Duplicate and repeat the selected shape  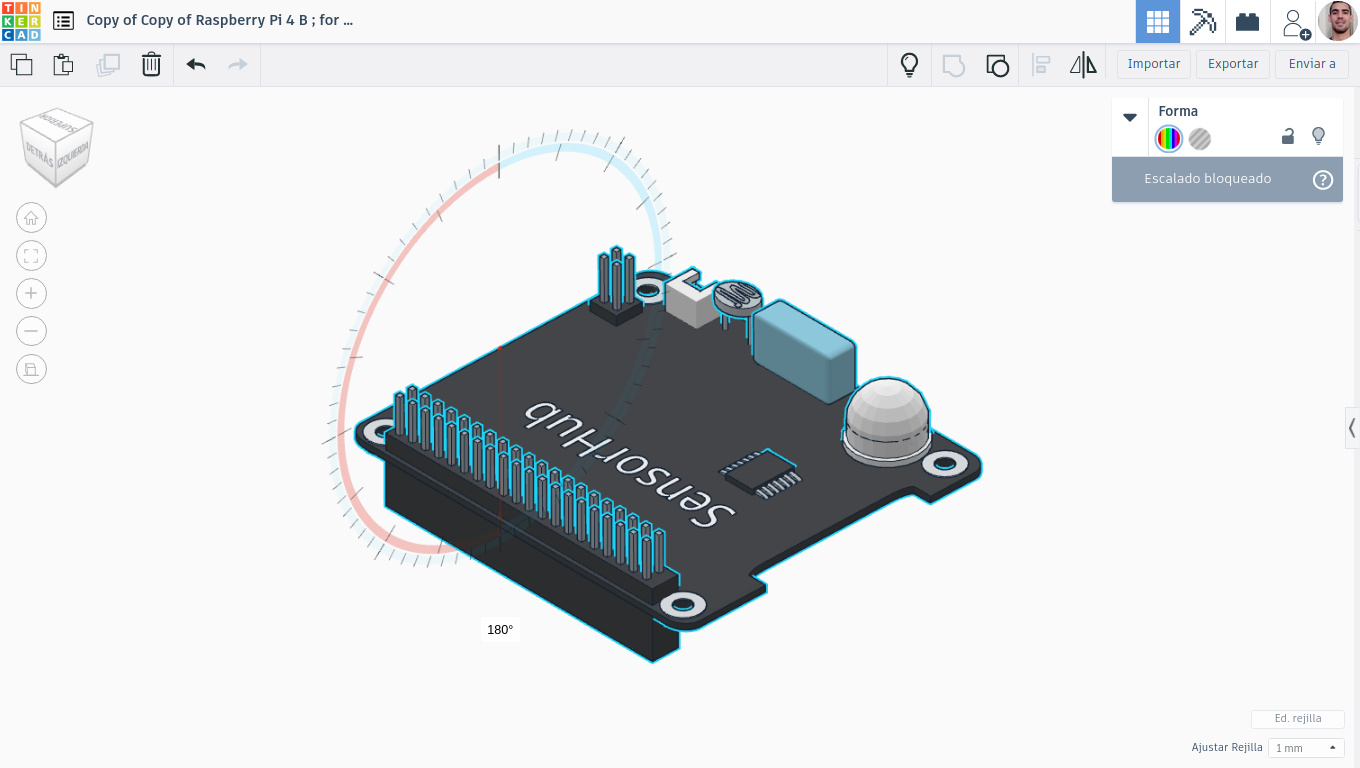point(108,65)
